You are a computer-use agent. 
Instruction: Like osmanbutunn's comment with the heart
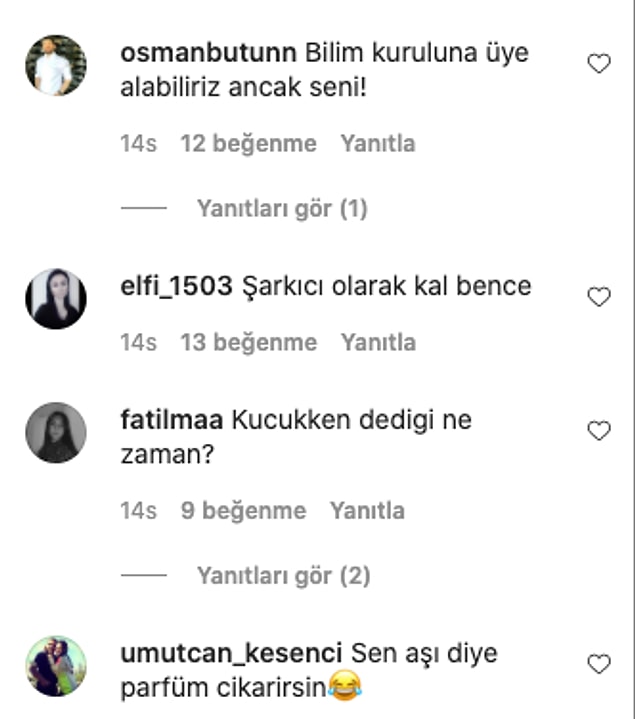pyautogui.click(x=599, y=64)
